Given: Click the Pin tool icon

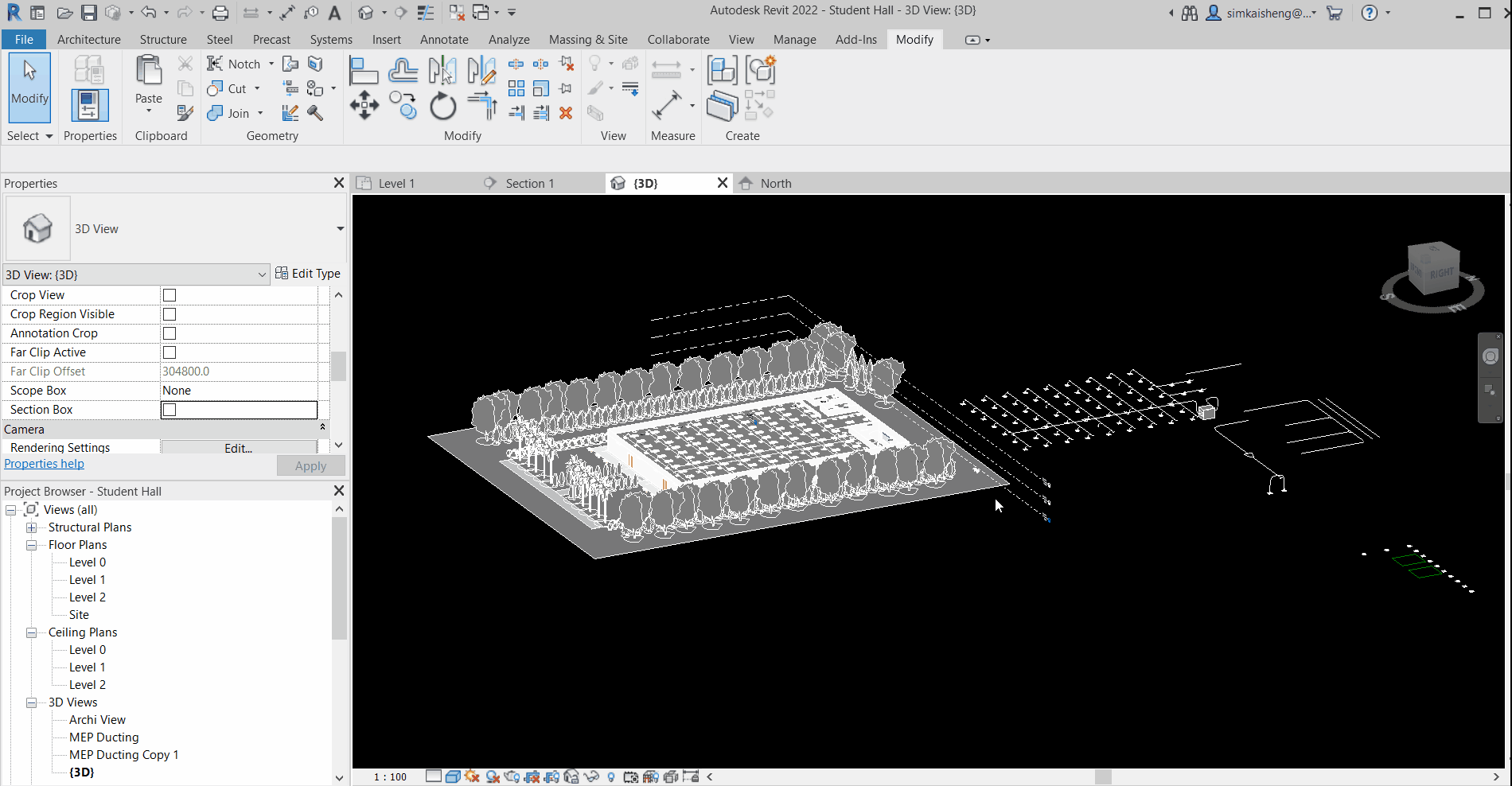Looking at the screenshot, I should (x=566, y=88).
